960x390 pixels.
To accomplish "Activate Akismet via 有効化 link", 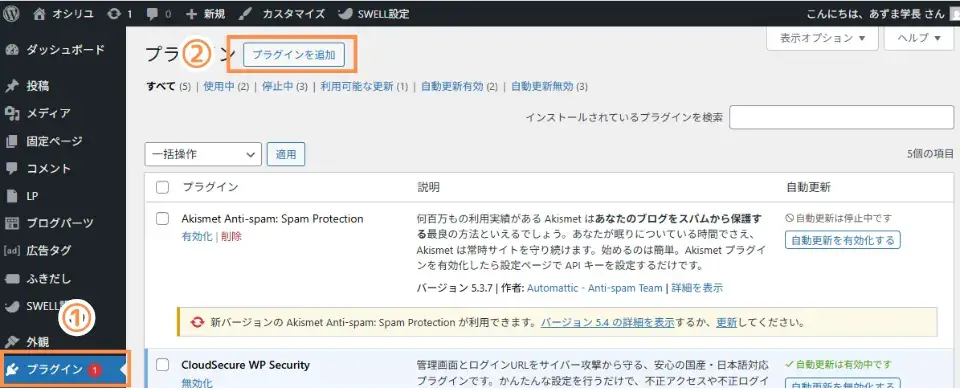I will pyautogui.click(x=197, y=236).
